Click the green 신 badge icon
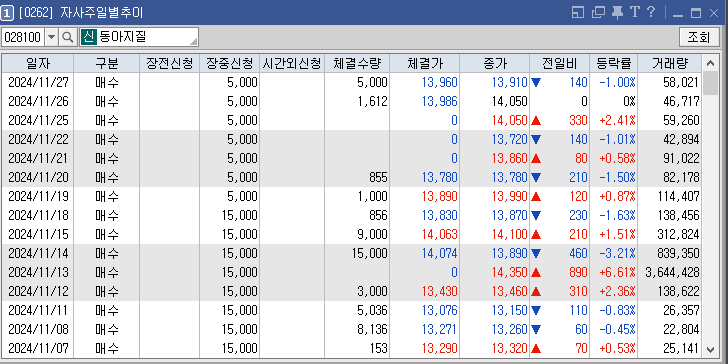 coord(89,37)
